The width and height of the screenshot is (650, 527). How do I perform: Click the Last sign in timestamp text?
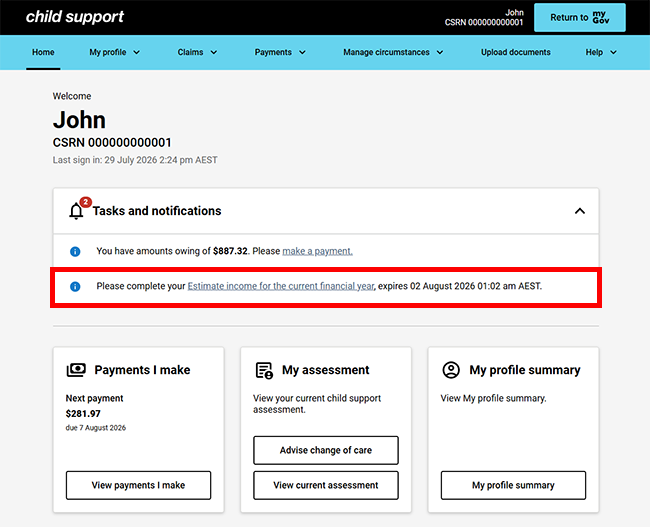[x=135, y=160]
